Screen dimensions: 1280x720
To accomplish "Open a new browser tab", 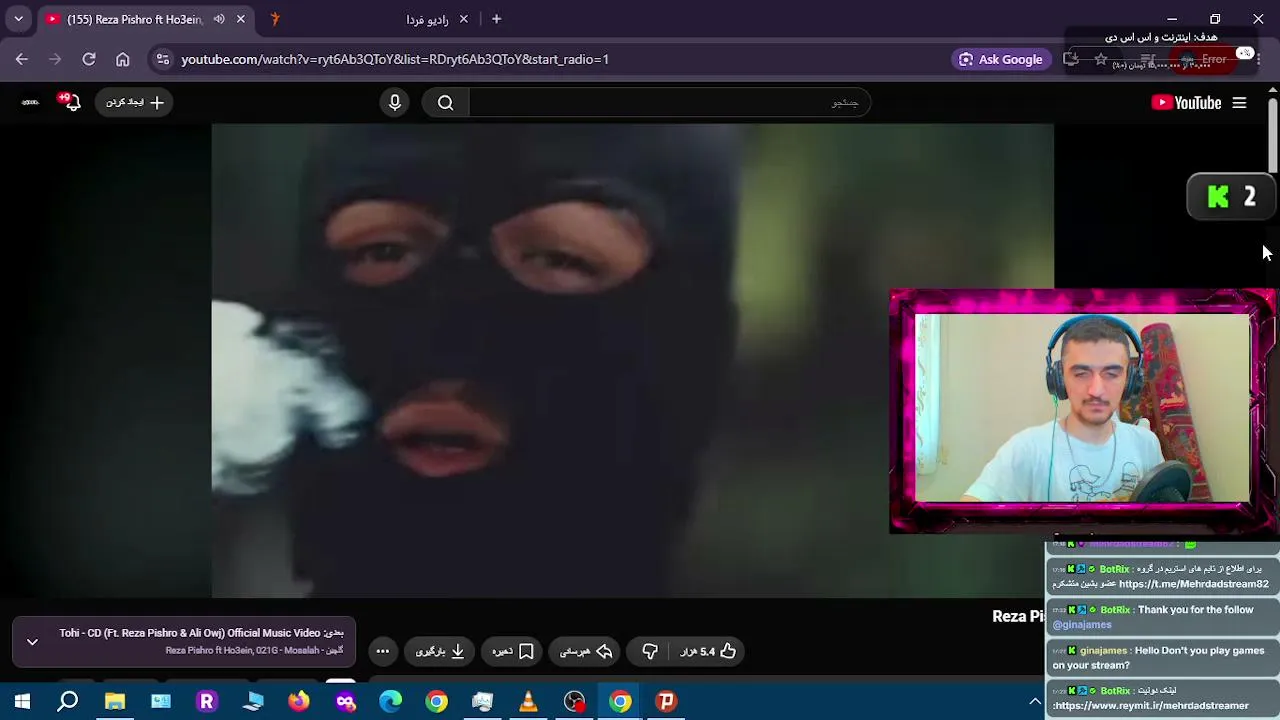I will tap(496, 19).
